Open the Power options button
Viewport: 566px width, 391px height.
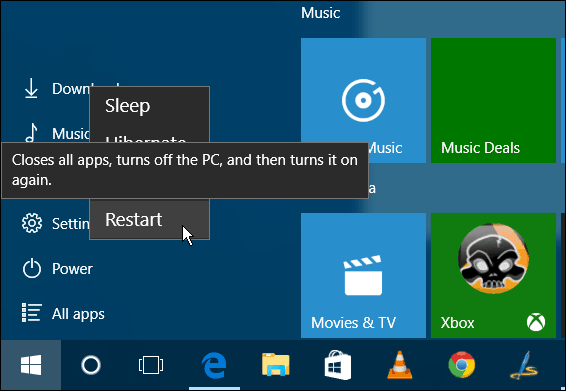pos(58,269)
